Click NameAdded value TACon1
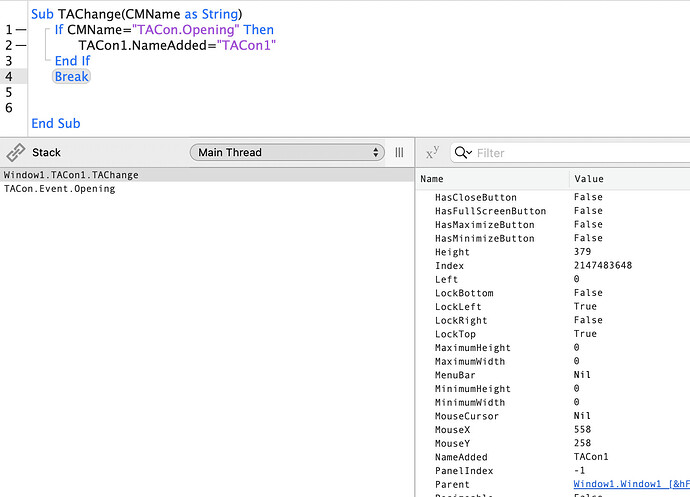Screen dimensions: 690x497 (591, 457)
